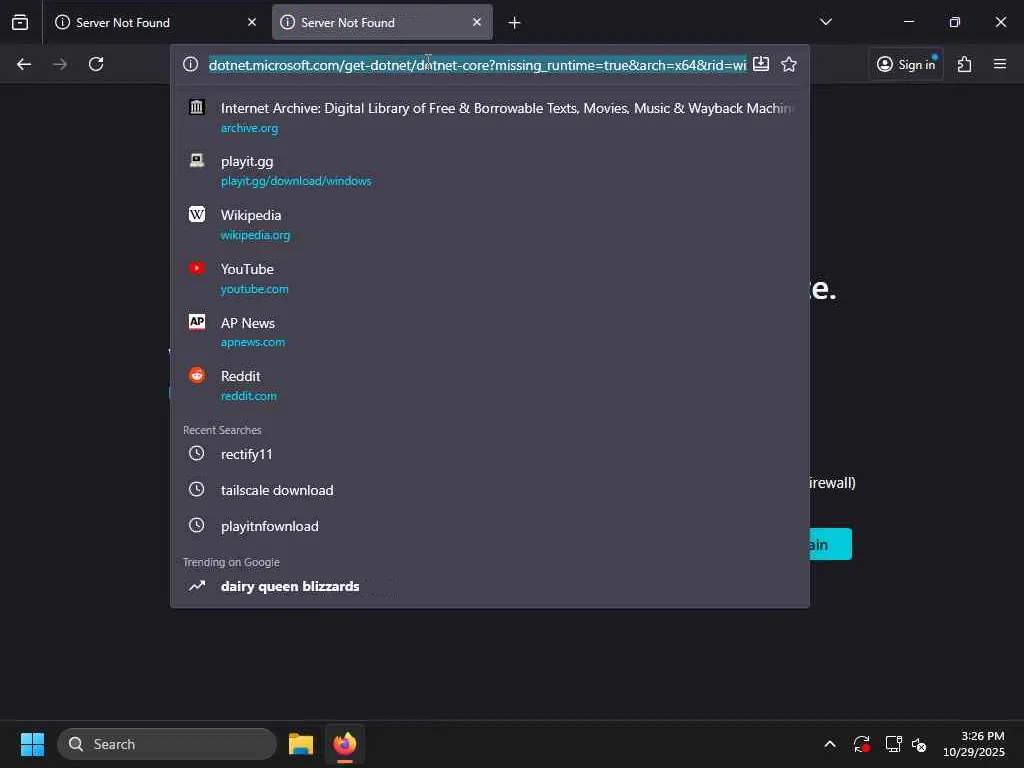The width and height of the screenshot is (1024, 768).
Task: Open the network tray icon
Action: (893, 744)
